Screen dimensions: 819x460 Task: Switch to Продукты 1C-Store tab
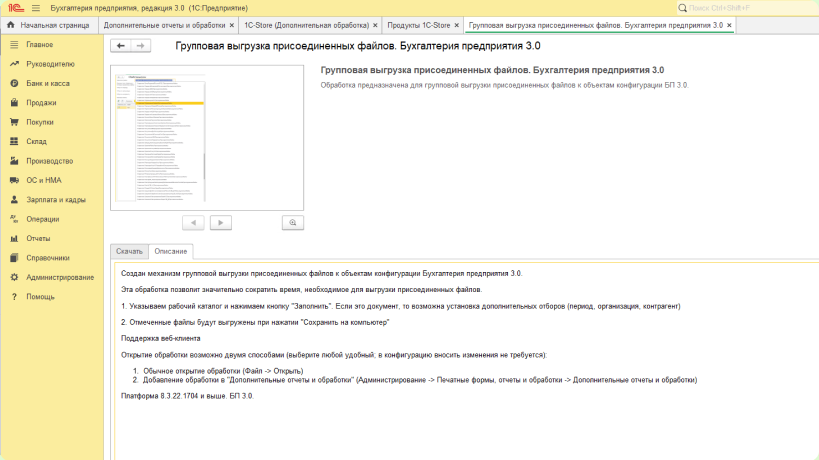(418, 25)
